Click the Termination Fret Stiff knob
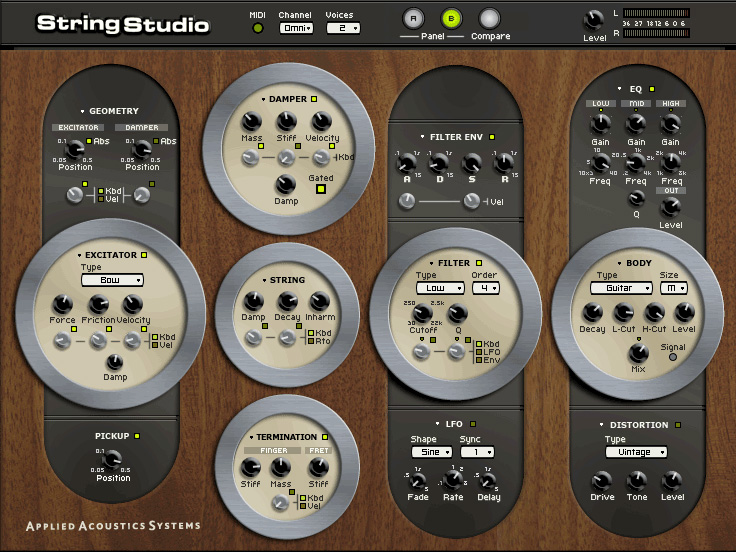The image size is (736, 552). pyautogui.click(x=318, y=468)
